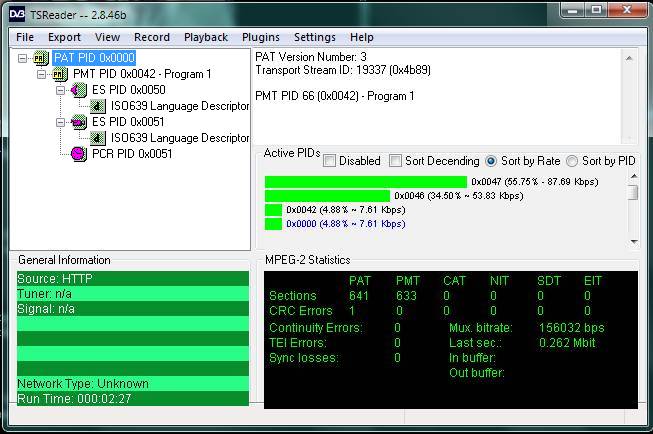This screenshot has height=434, width=653.
Task: Click the 0x0046 (34.50% ~ 53.83 Kbps) label
Action: click(459, 196)
